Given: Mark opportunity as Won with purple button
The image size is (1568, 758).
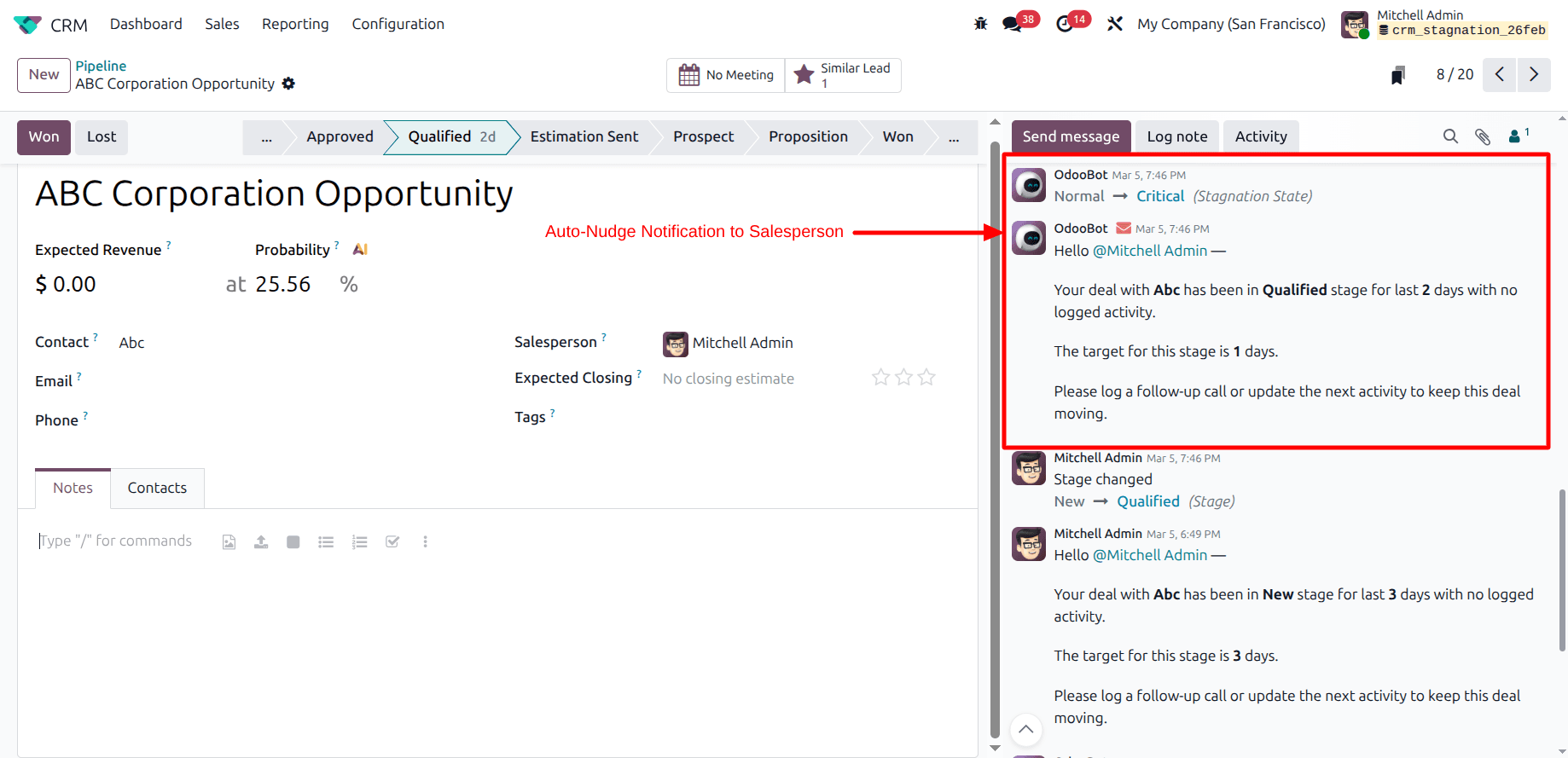Looking at the screenshot, I should tap(44, 137).
